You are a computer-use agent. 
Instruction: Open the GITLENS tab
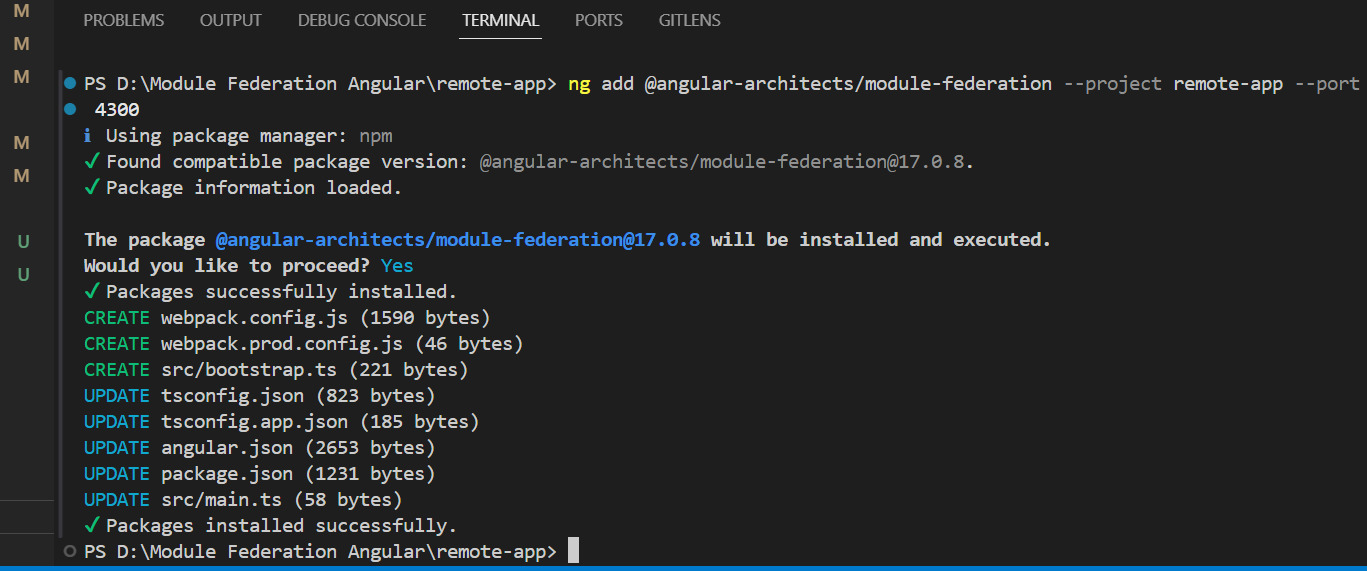[689, 20]
